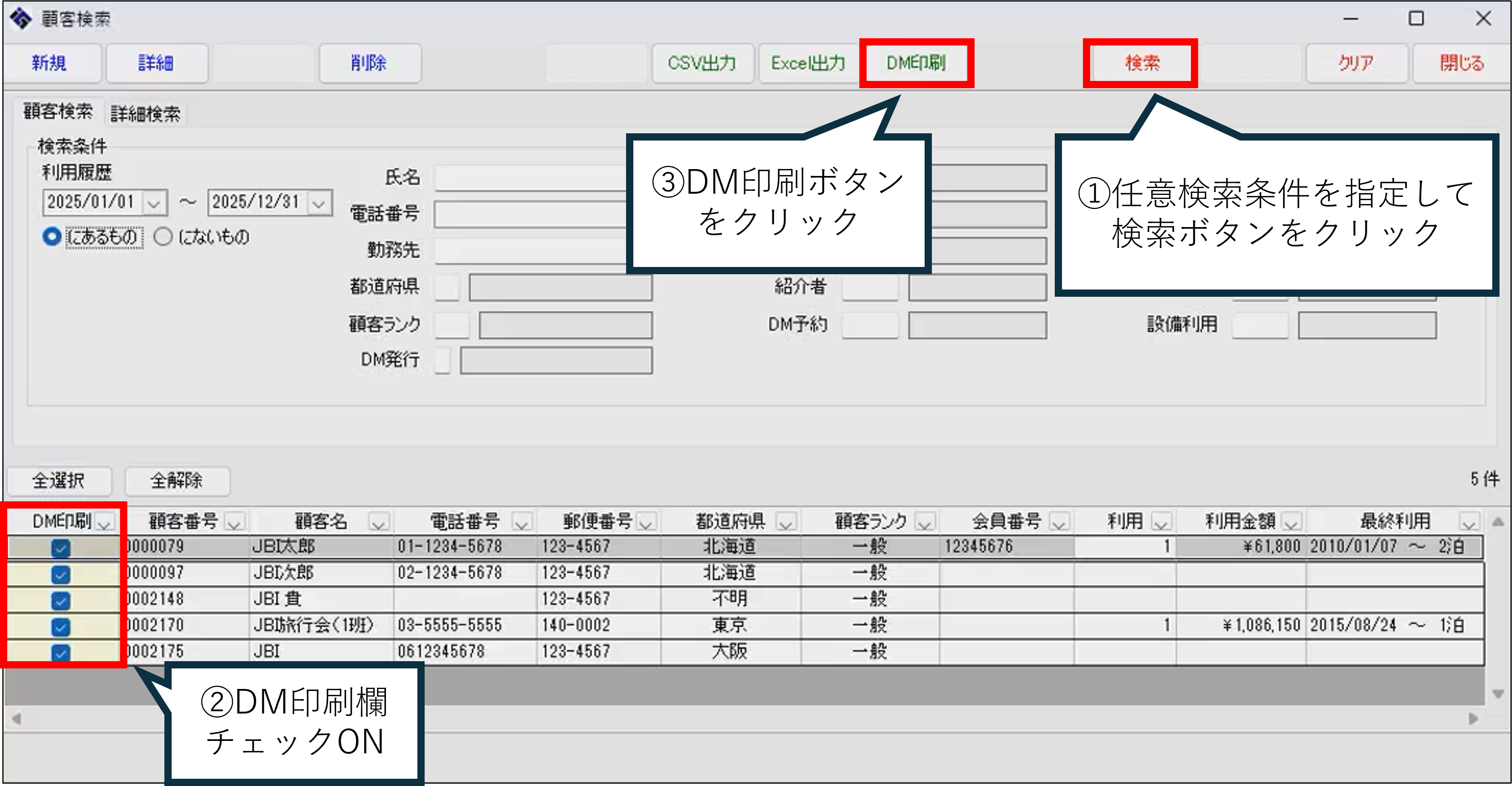Uncheck DM印刷 for customer JBI太郎
This screenshot has width=1512, height=786.
click(60, 548)
